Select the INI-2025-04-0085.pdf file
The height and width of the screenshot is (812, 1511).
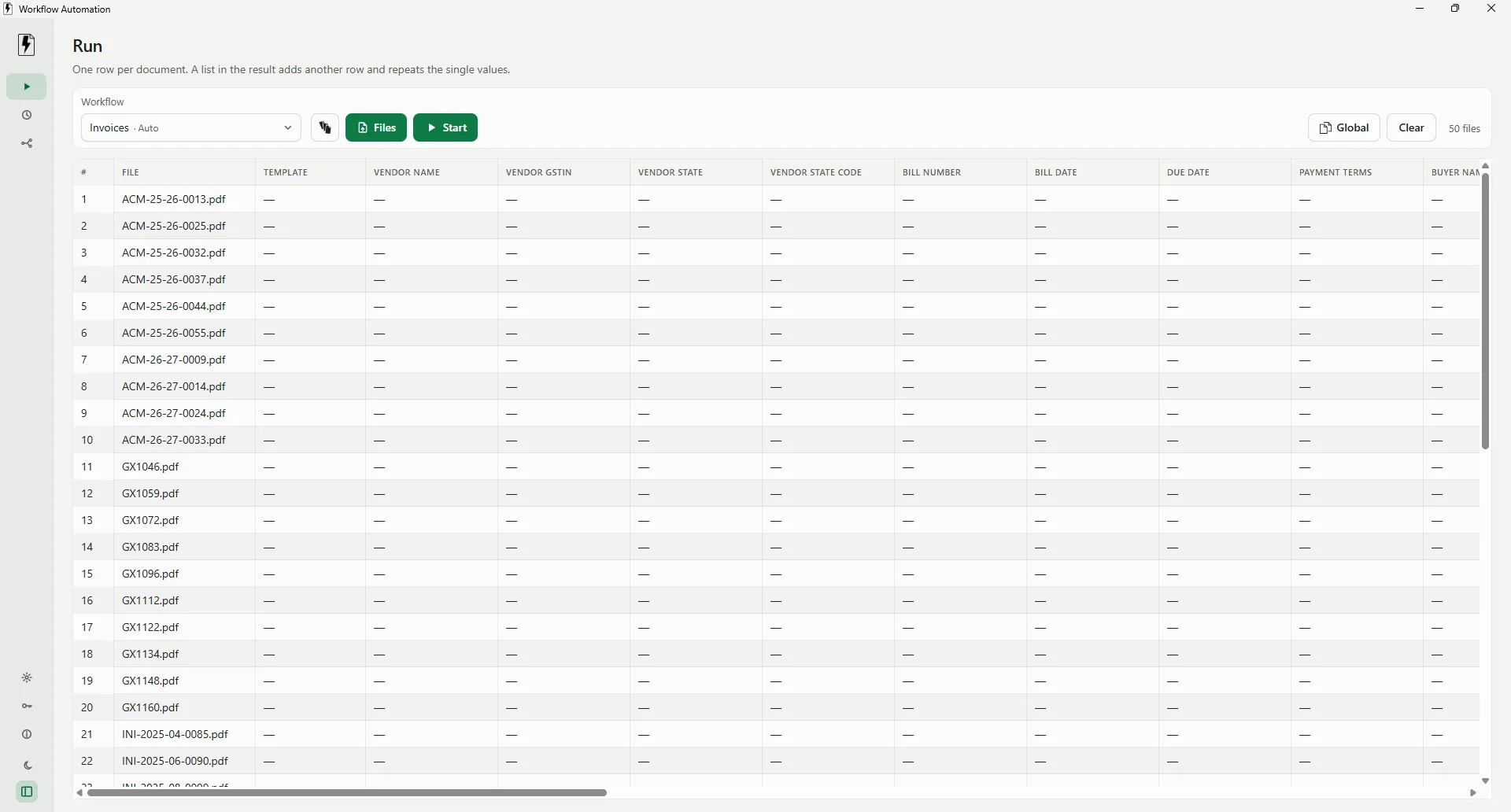pyautogui.click(x=175, y=735)
